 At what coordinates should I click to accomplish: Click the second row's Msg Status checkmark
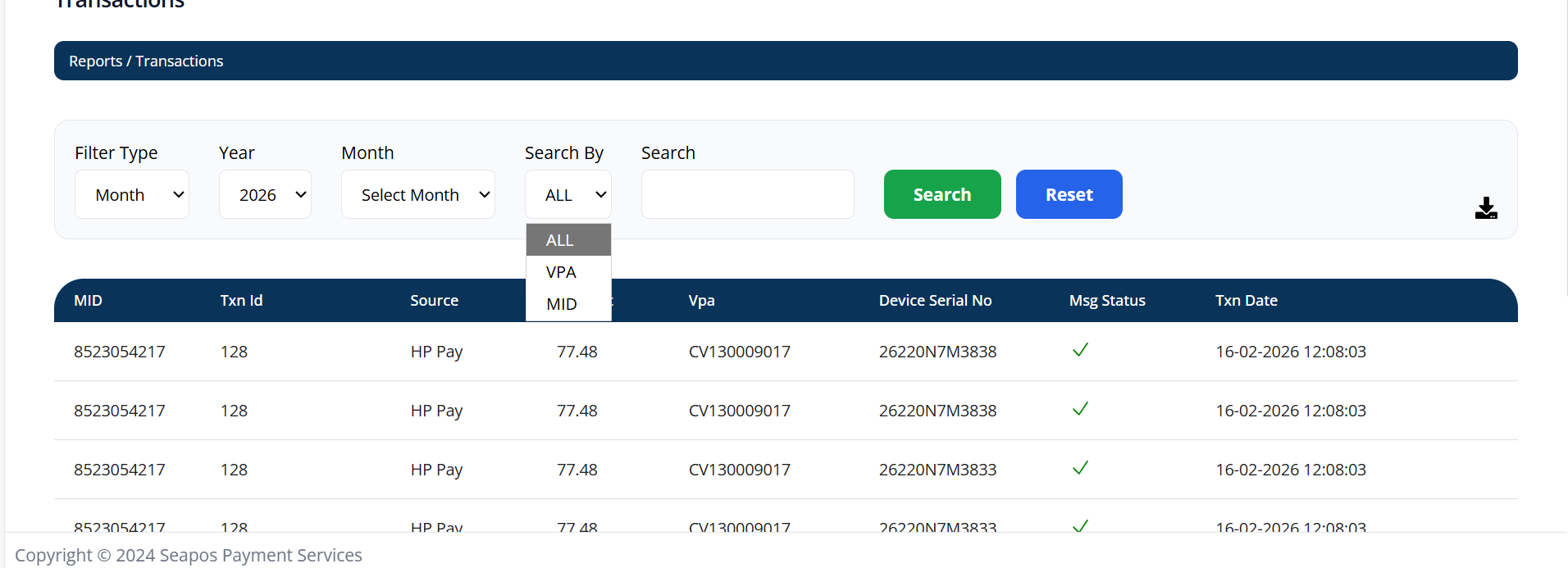point(1080,409)
